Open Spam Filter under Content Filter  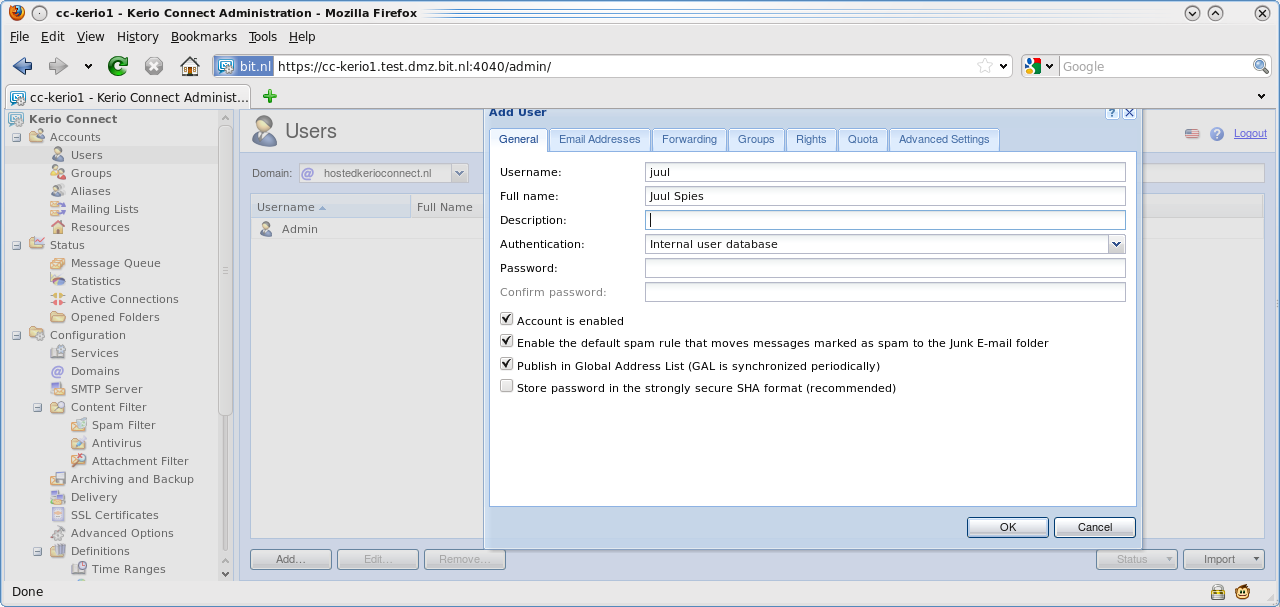pos(123,425)
